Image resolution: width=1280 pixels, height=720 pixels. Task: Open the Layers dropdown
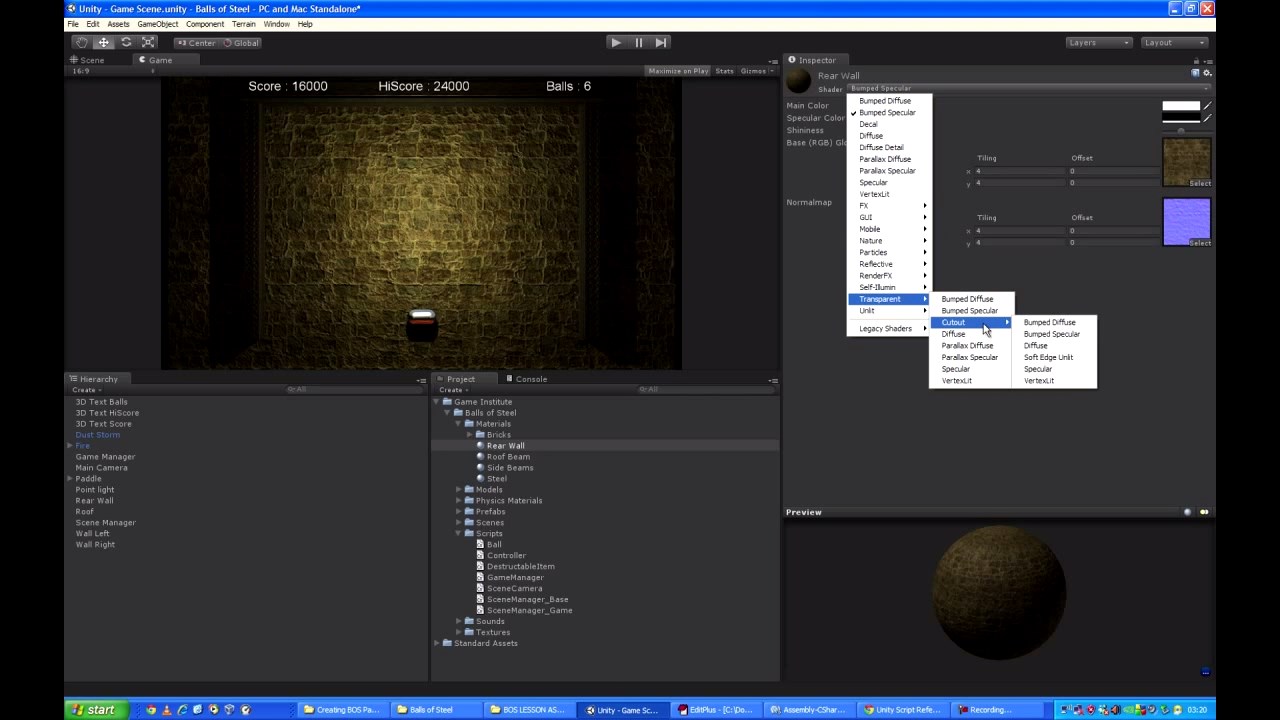click(x=1098, y=43)
